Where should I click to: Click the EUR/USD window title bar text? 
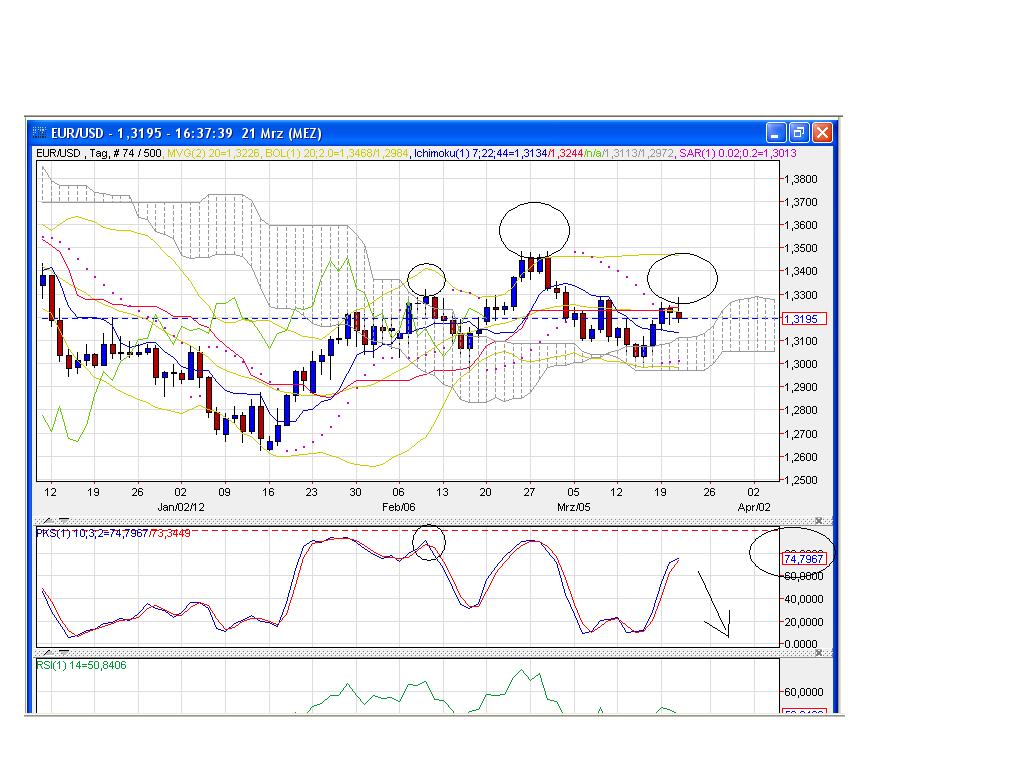tap(186, 133)
